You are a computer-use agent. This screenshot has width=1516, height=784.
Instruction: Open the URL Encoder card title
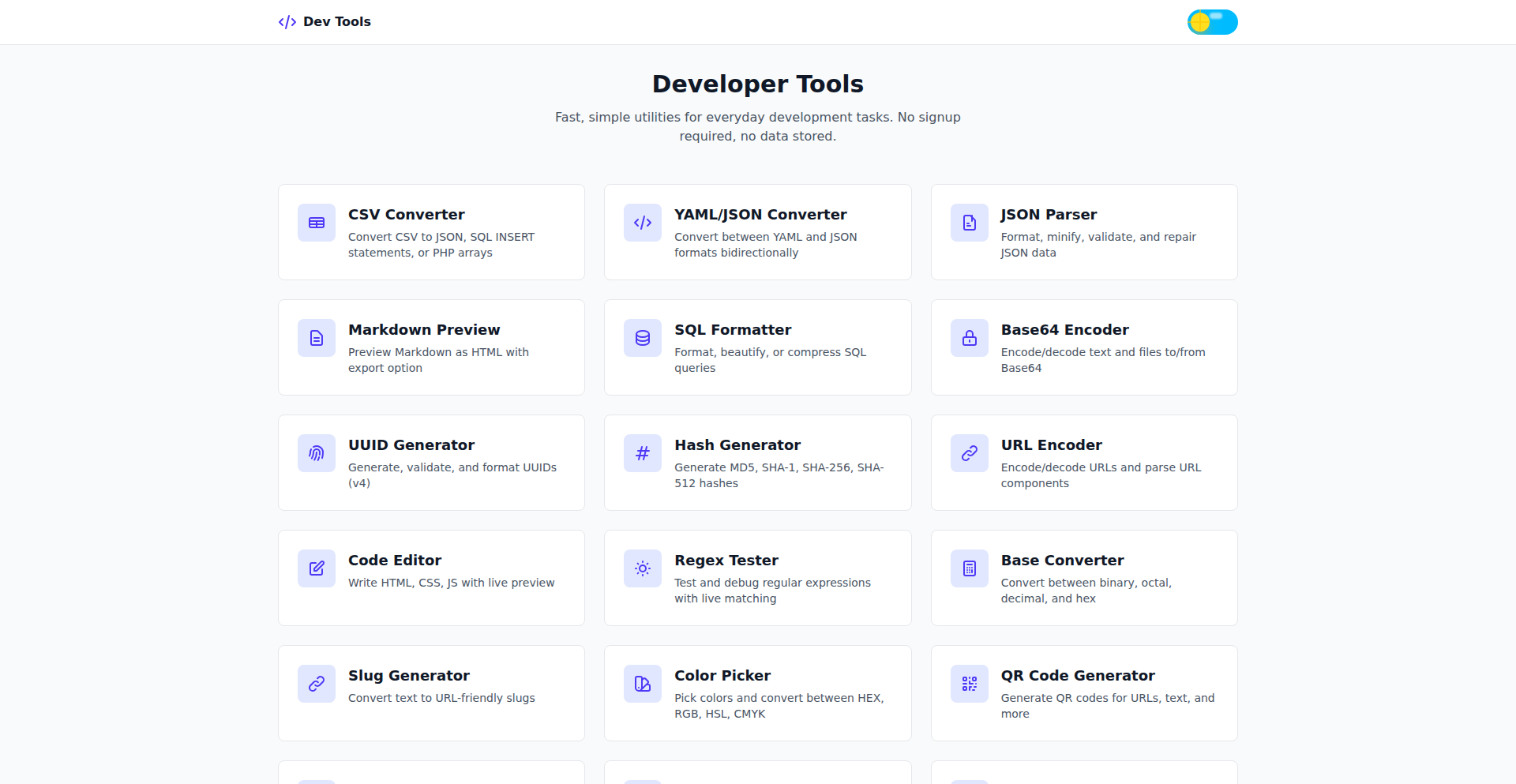pyautogui.click(x=1051, y=445)
